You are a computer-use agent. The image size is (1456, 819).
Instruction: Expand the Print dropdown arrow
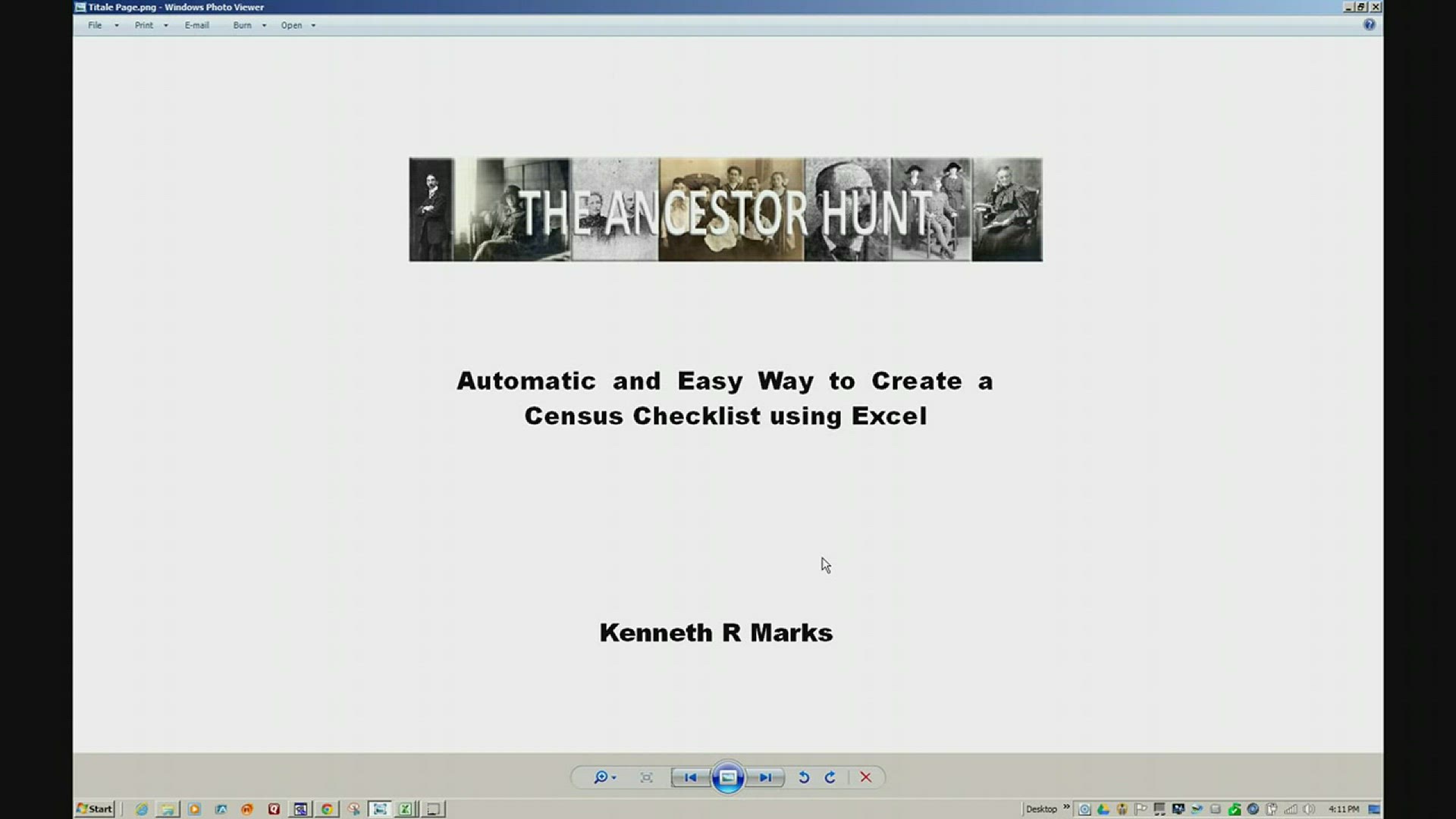click(x=165, y=25)
